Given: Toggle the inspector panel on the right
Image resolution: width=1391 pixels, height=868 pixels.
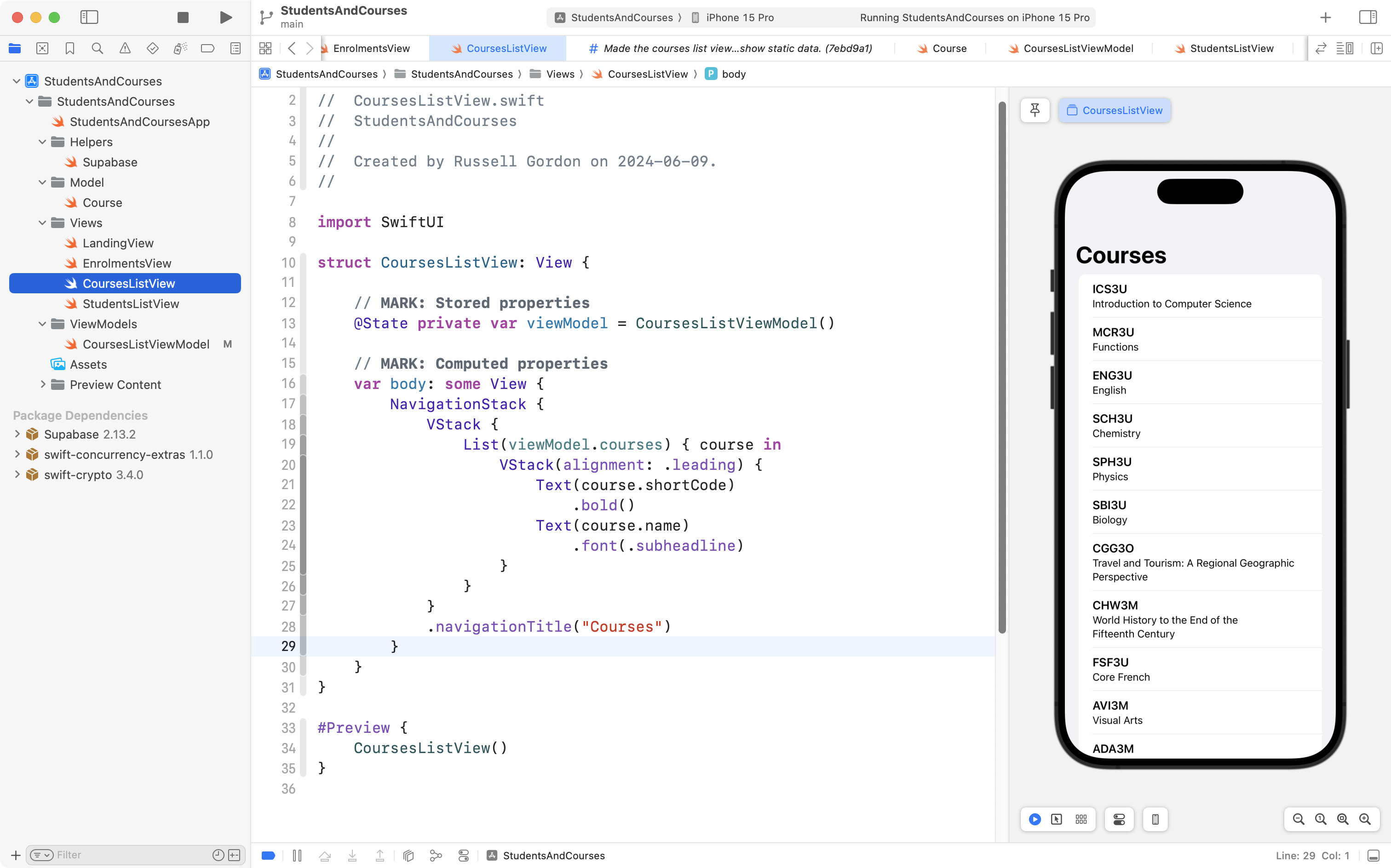Looking at the screenshot, I should [1368, 17].
